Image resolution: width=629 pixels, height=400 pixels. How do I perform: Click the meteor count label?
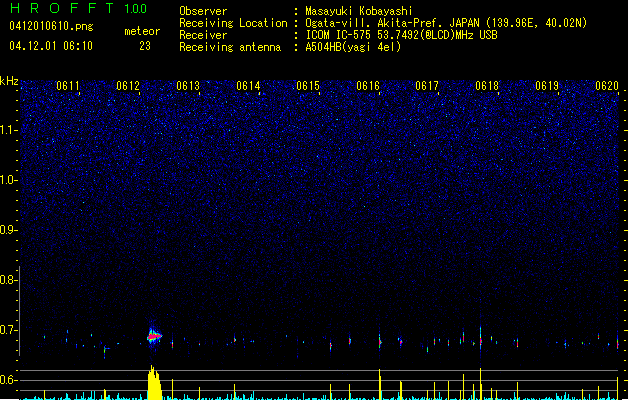click(x=142, y=31)
